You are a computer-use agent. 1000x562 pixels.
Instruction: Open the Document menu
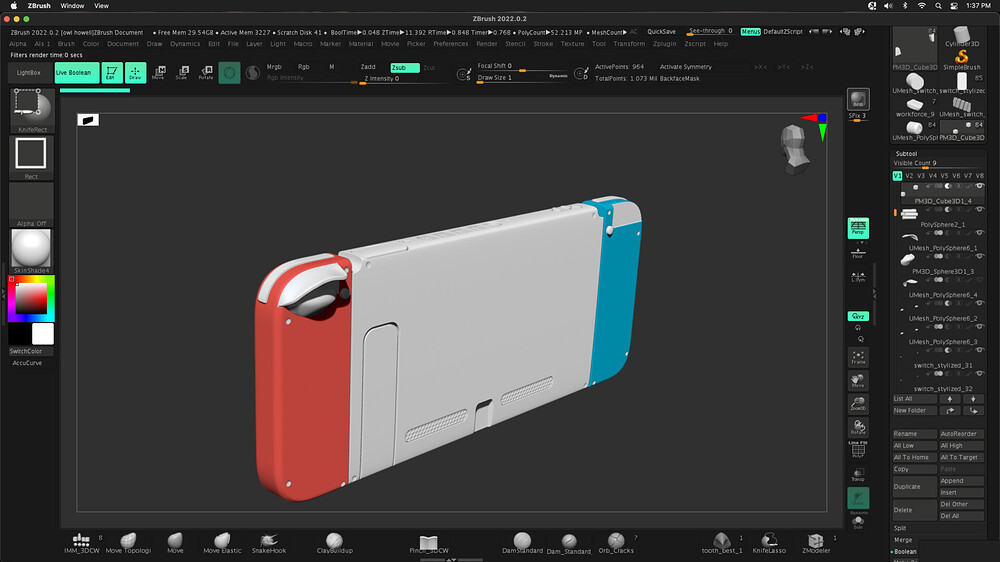(123, 44)
